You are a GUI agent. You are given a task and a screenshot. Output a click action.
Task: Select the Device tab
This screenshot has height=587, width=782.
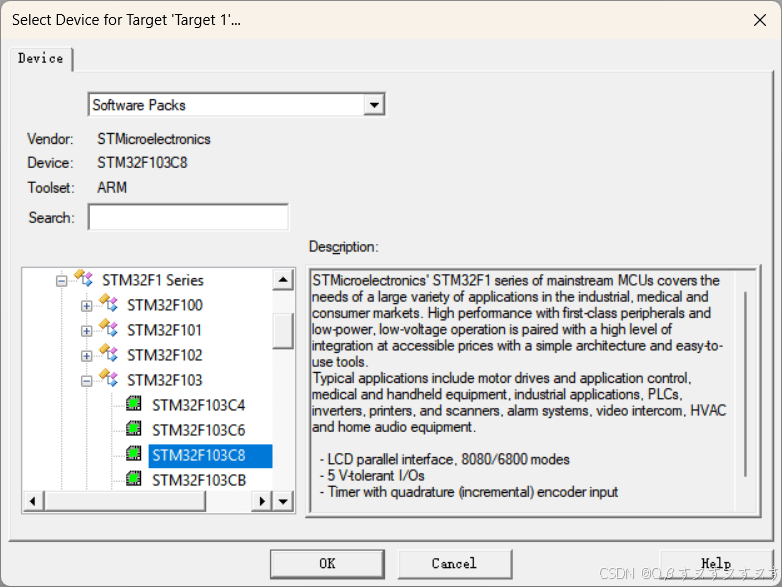pos(41,59)
